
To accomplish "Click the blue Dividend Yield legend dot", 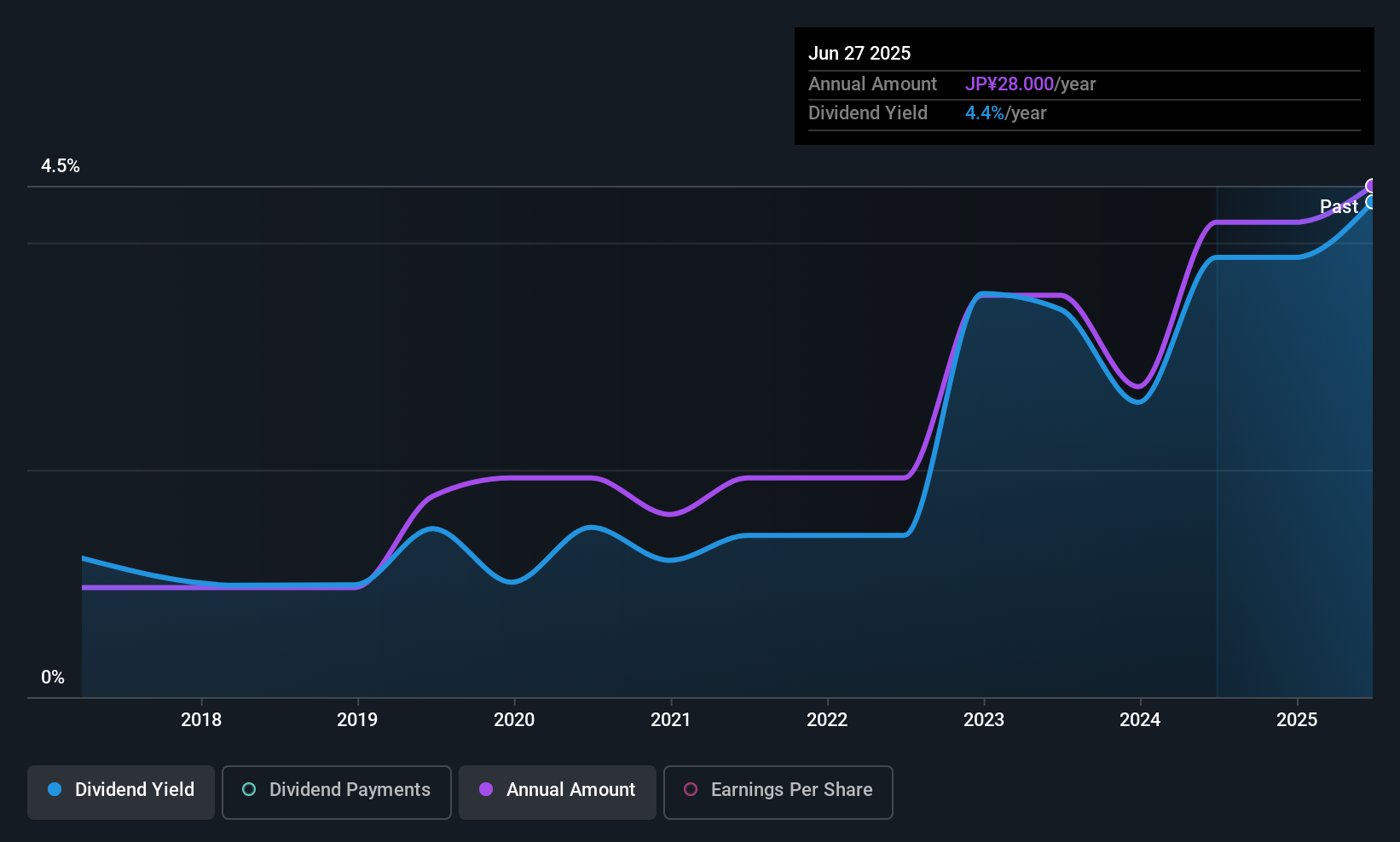I will coord(55,789).
